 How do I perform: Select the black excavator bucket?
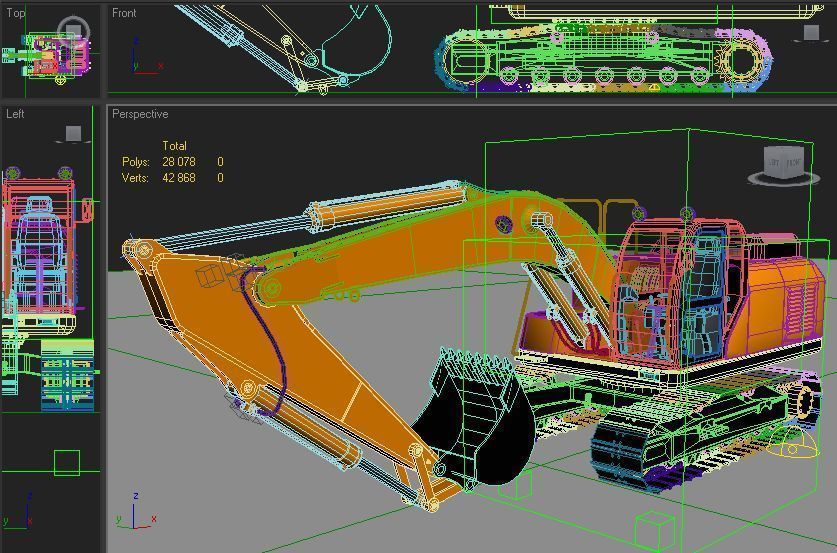[476, 418]
